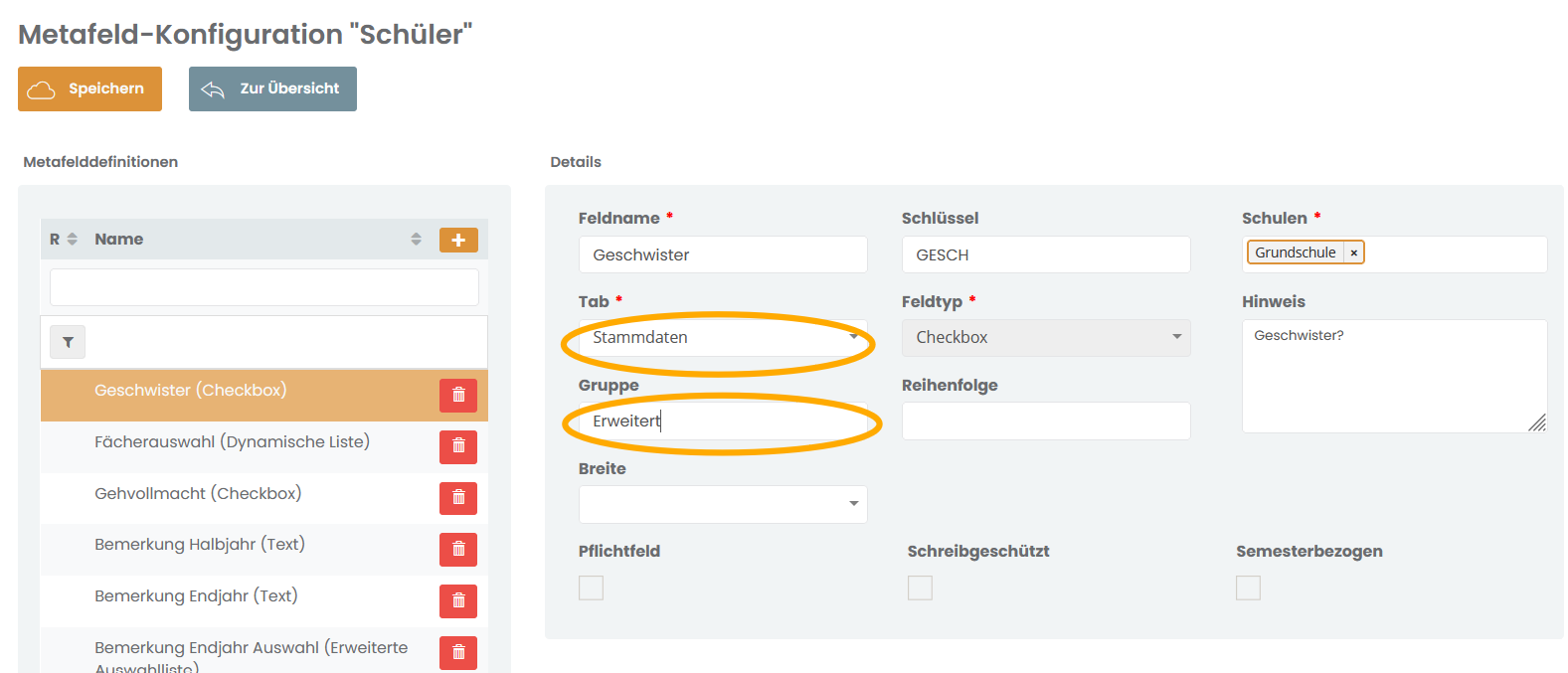This screenshot has width=1568, height=673.
Task: Delete the Geschwister (Checkbox) field
Action: 458,396
